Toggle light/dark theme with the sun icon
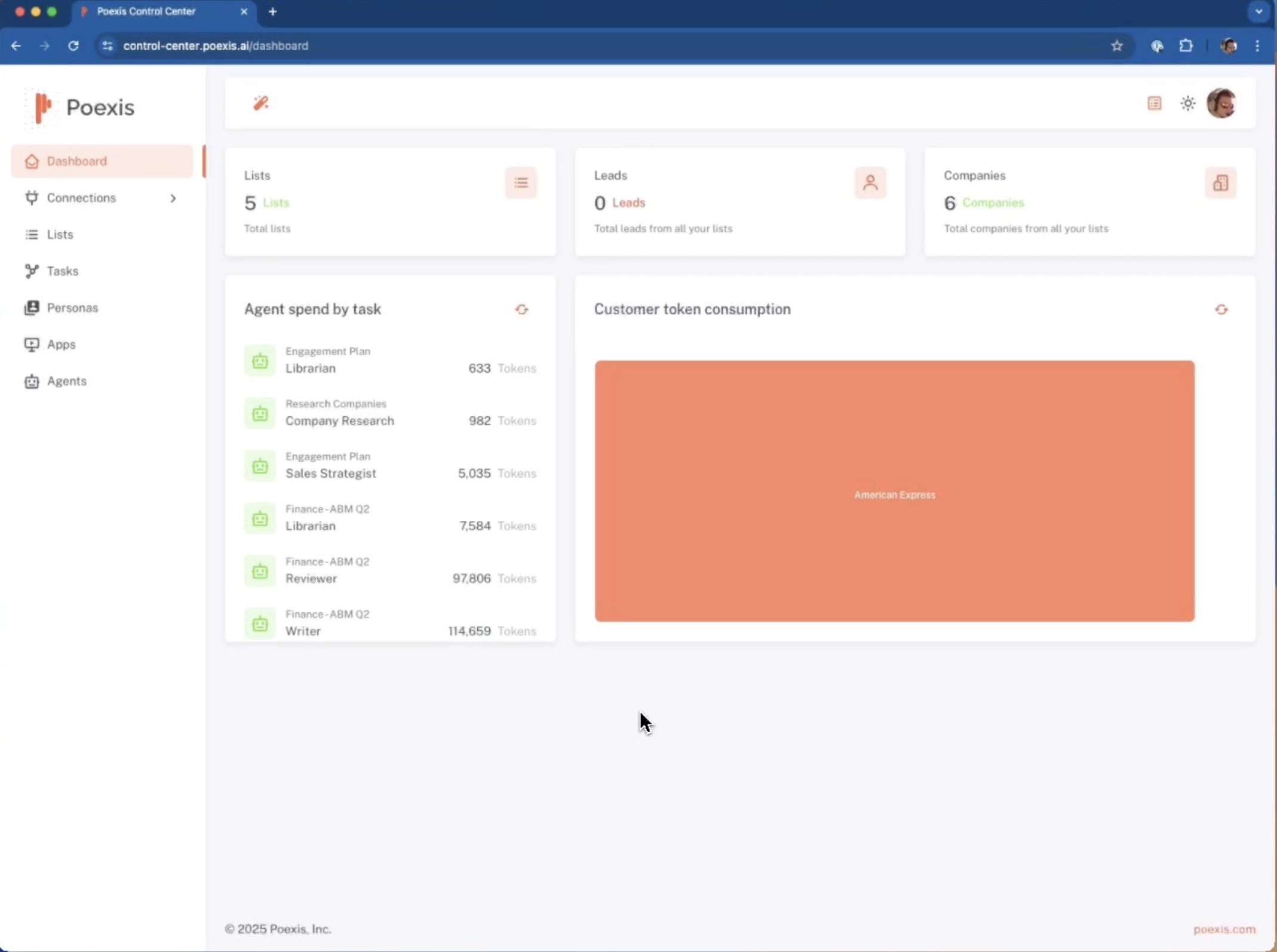The height and width of the screenshot is (952, 1277). pyautogui.click(x=1187, y=103)
